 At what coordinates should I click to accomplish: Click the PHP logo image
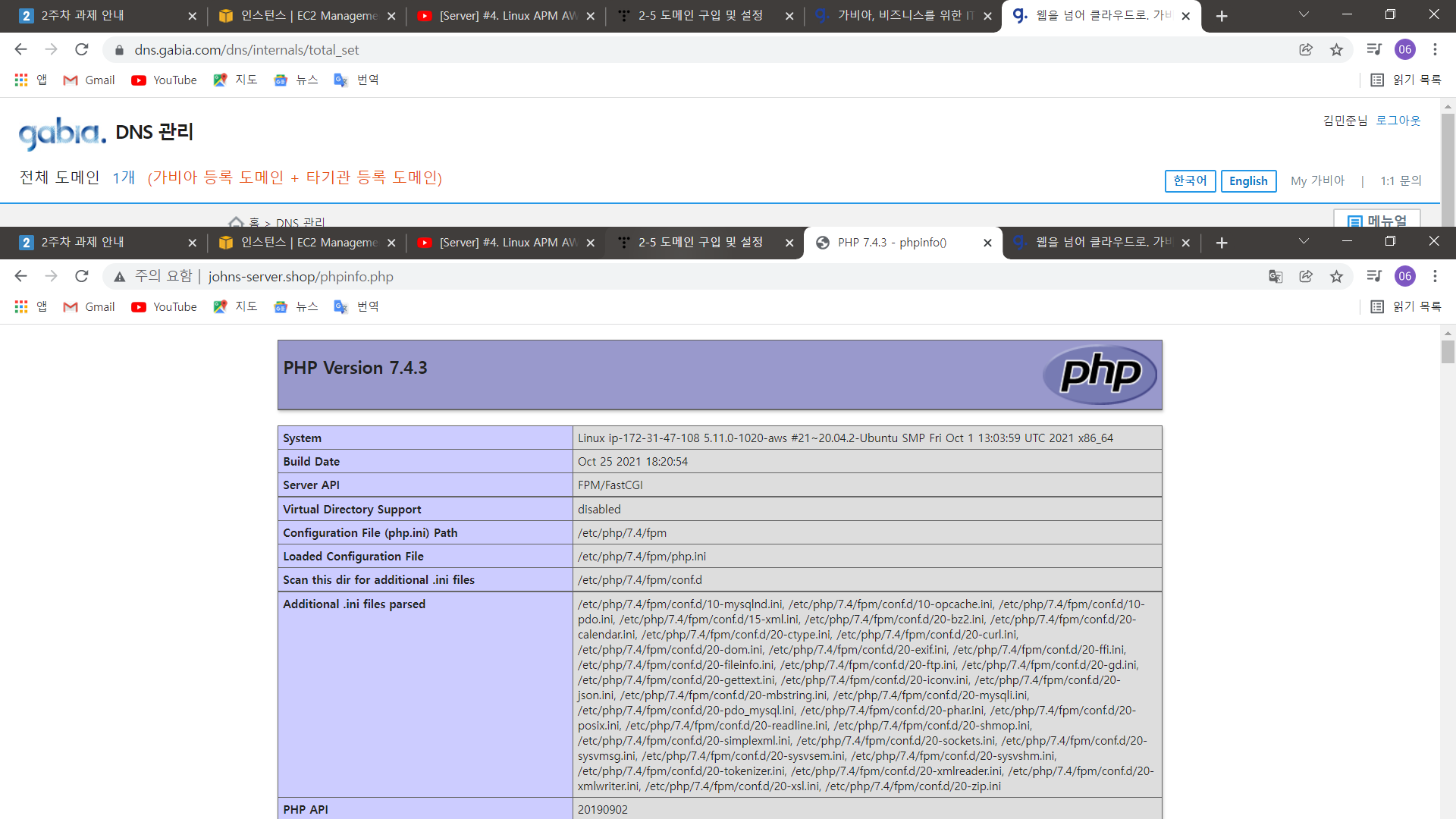coord(1099,374)
